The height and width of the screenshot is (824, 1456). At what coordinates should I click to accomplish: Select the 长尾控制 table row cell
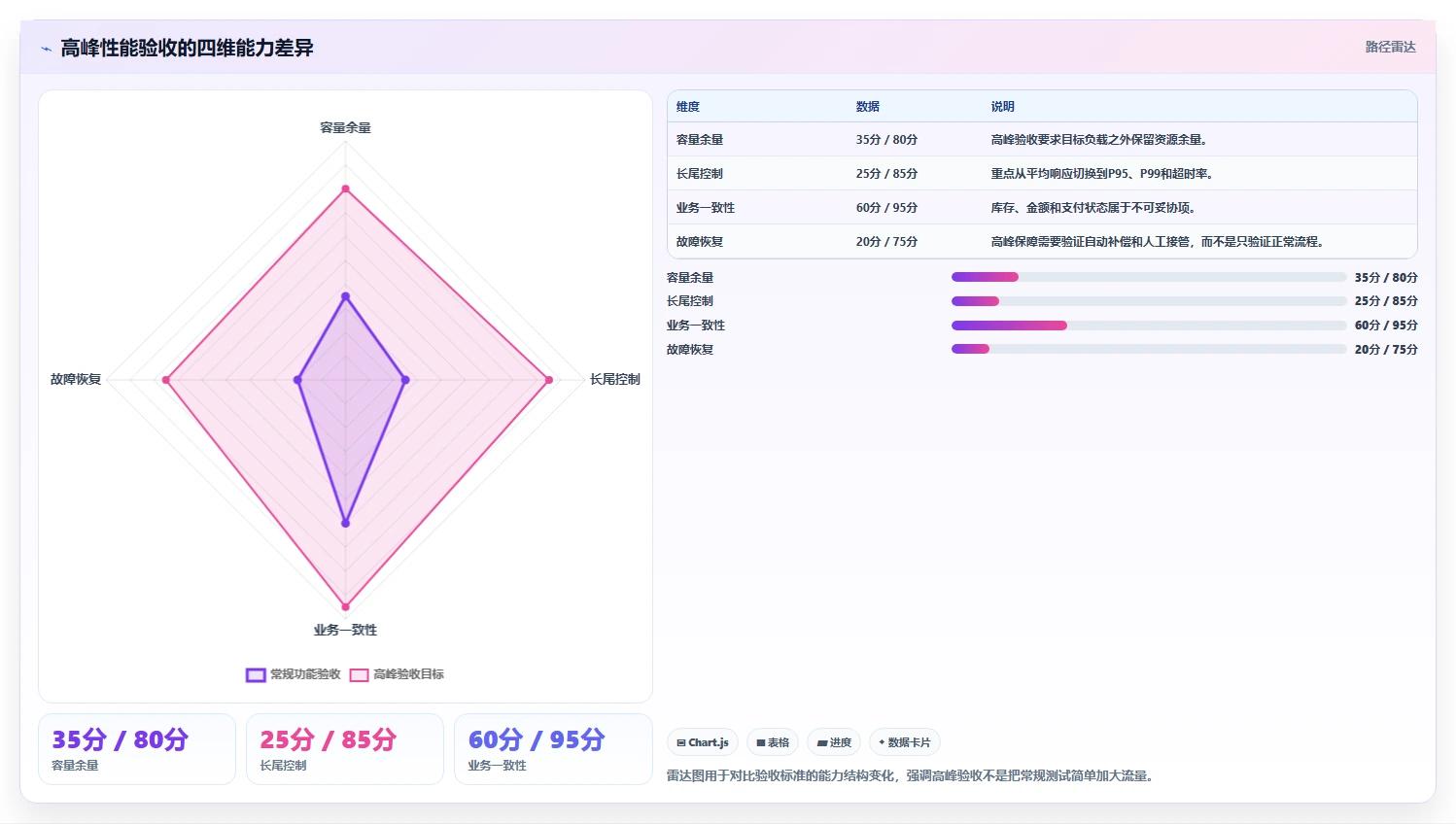click(700, 174)
